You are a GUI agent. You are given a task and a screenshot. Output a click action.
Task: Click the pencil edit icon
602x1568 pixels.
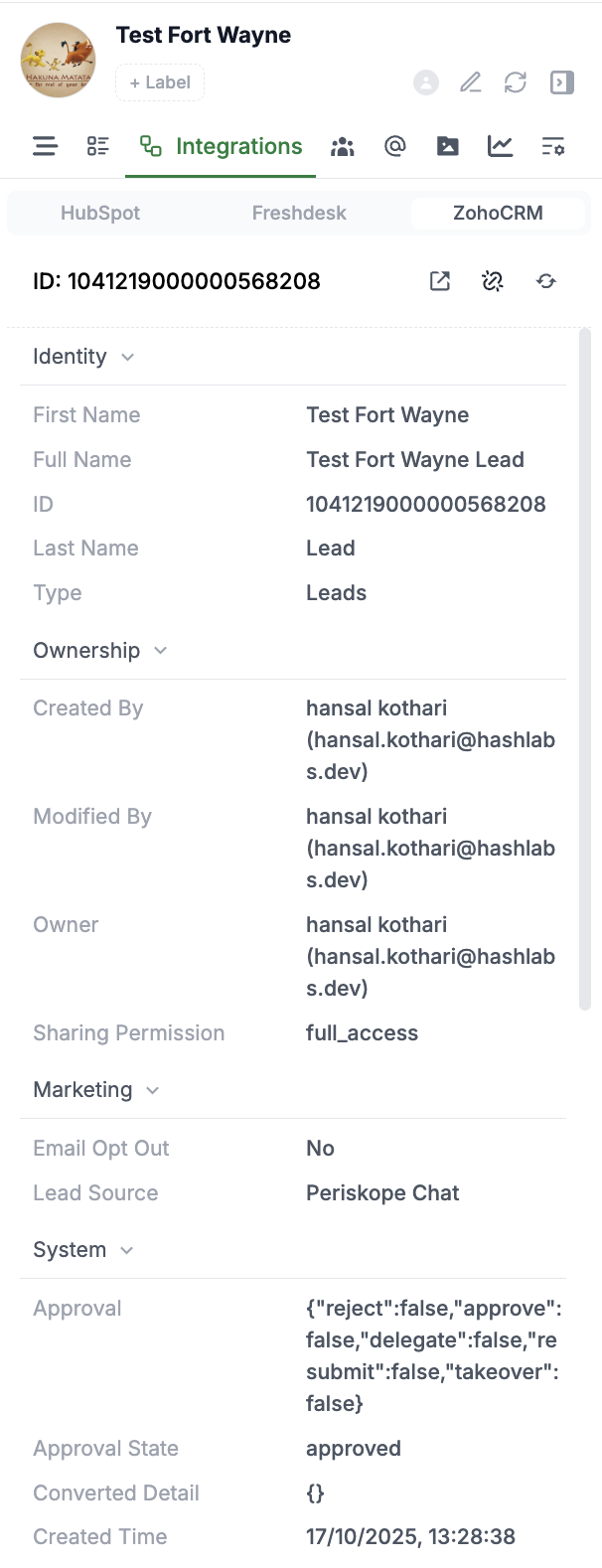(x=471, y=82)
